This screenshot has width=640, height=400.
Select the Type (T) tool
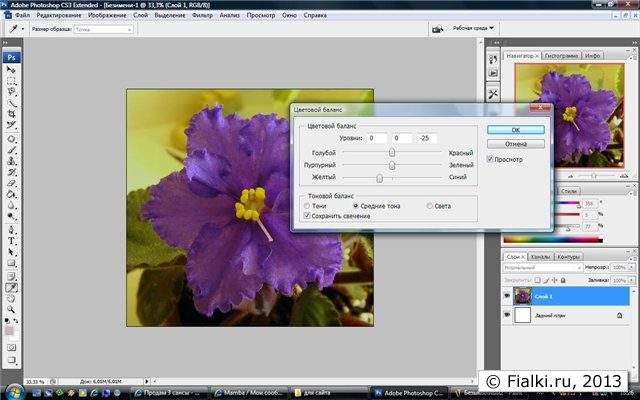click(x=12, y=241)
